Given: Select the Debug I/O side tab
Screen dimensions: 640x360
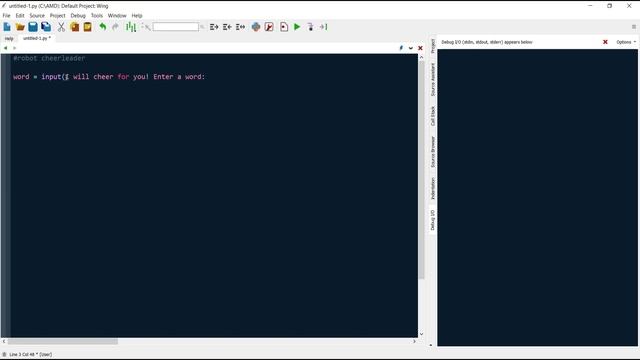Looking at the screenshot, I should pyautogui.click(x=433, y=220).
